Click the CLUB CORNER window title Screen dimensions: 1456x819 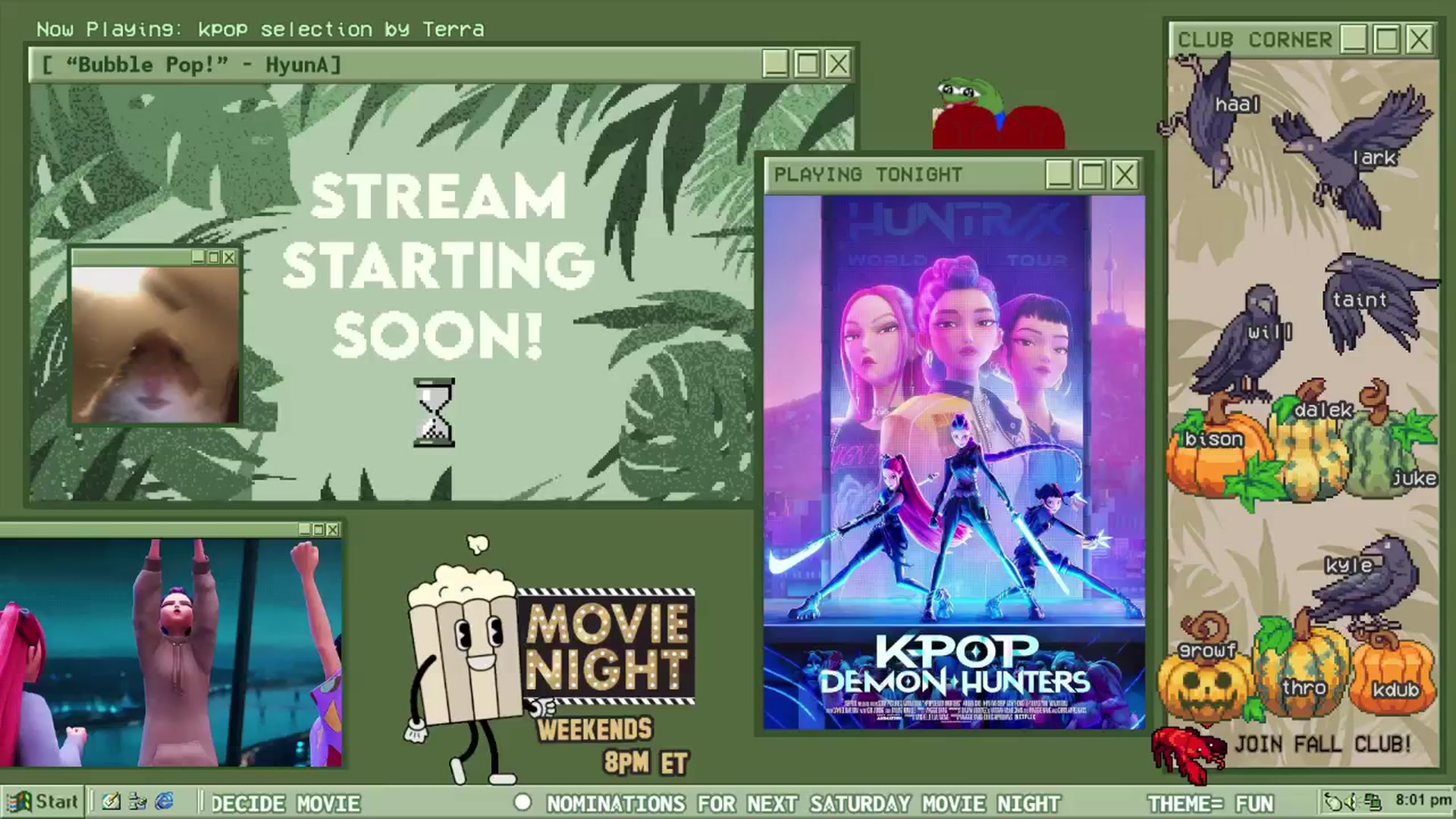click(x=1254, y=39)
